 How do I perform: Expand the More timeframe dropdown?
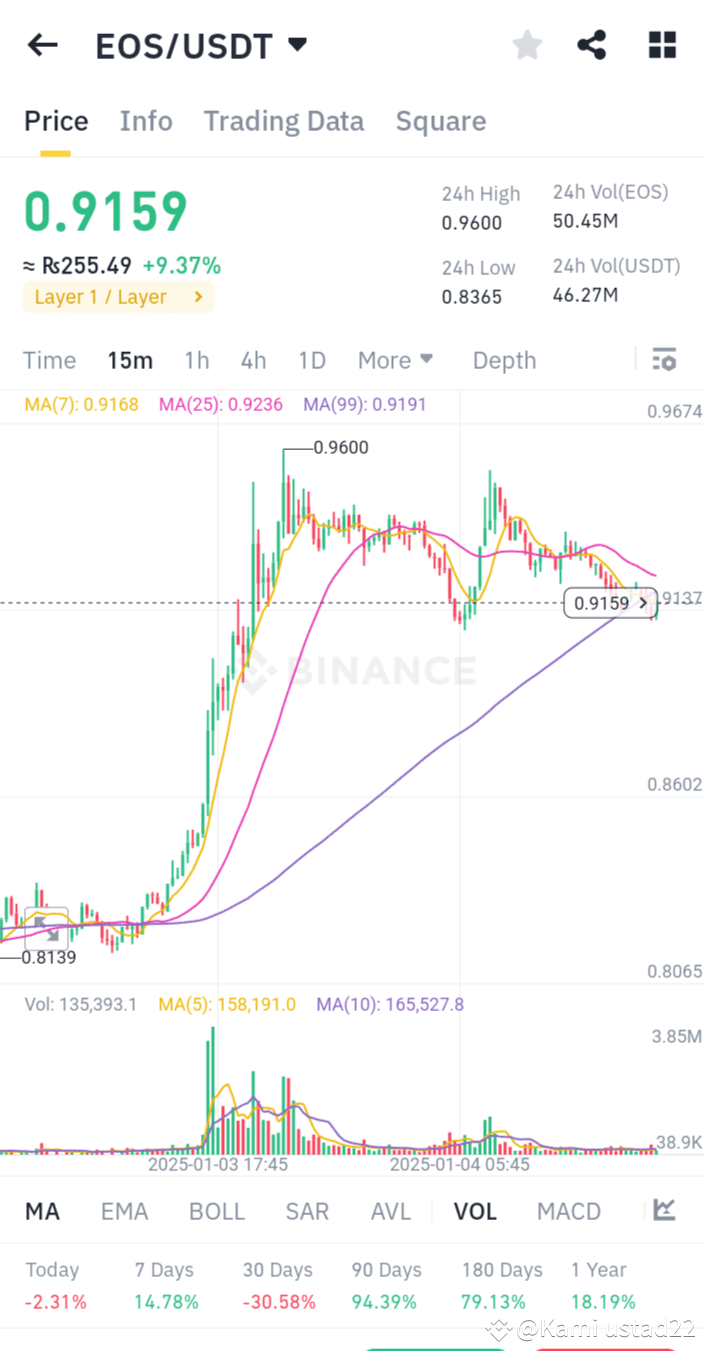(x=395, y=359)
